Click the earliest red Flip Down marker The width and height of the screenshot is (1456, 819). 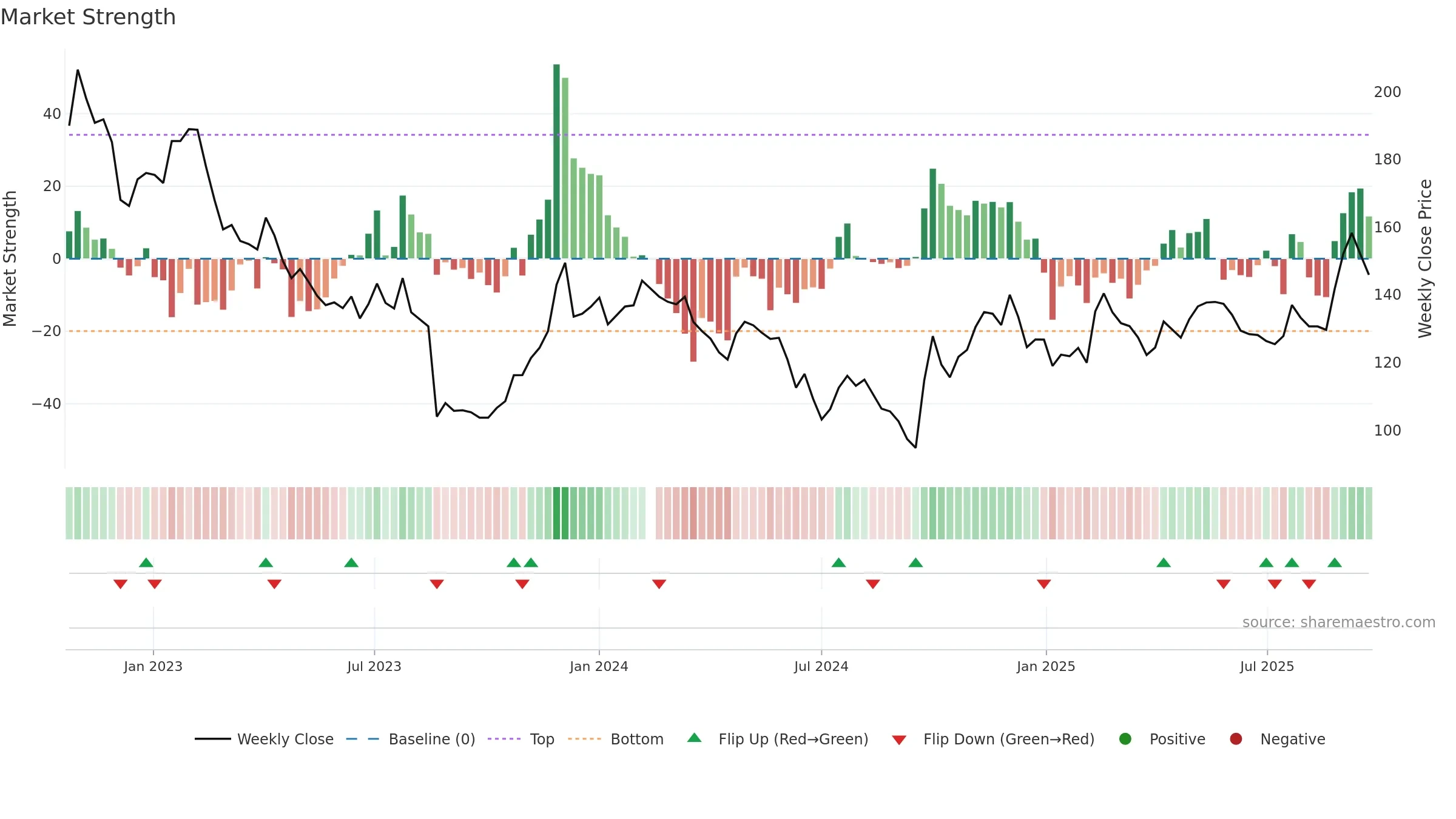click(120, 584)
